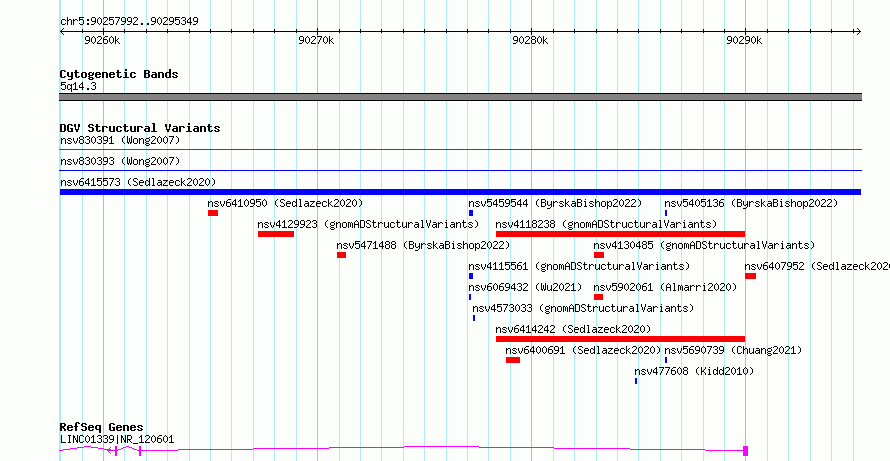890x461 pixels.
Task: Click the red nsv4130485 variant bar
Action: pyautogui.click(x=599, y=255)
